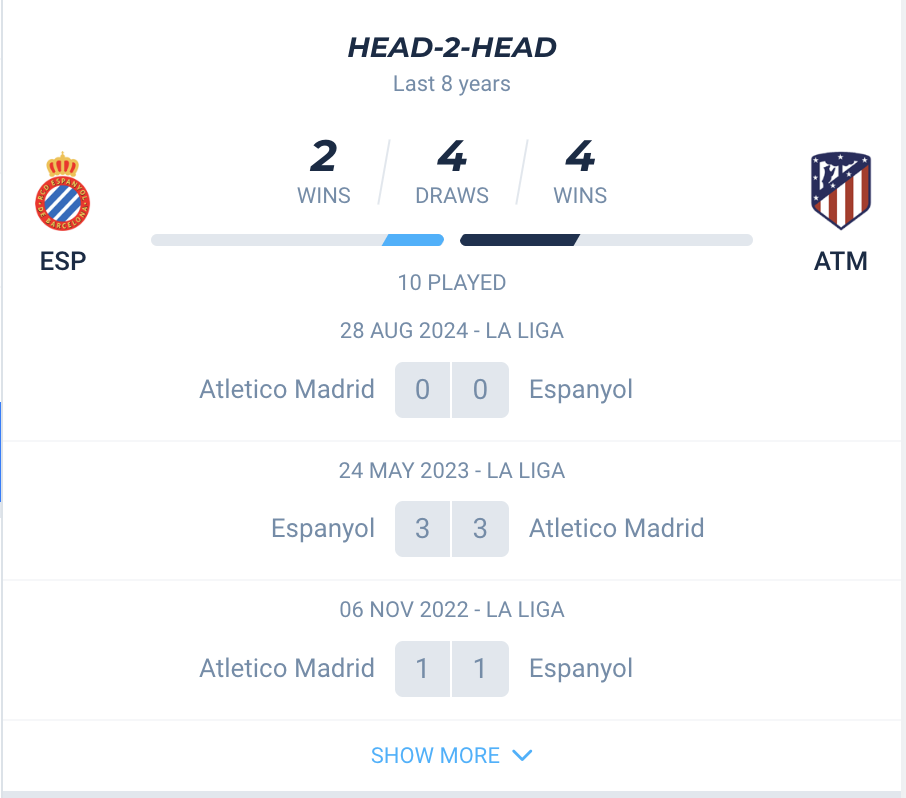Click the 1-1 score box
Screen dimensions: 906x798
tap(452, 669)
